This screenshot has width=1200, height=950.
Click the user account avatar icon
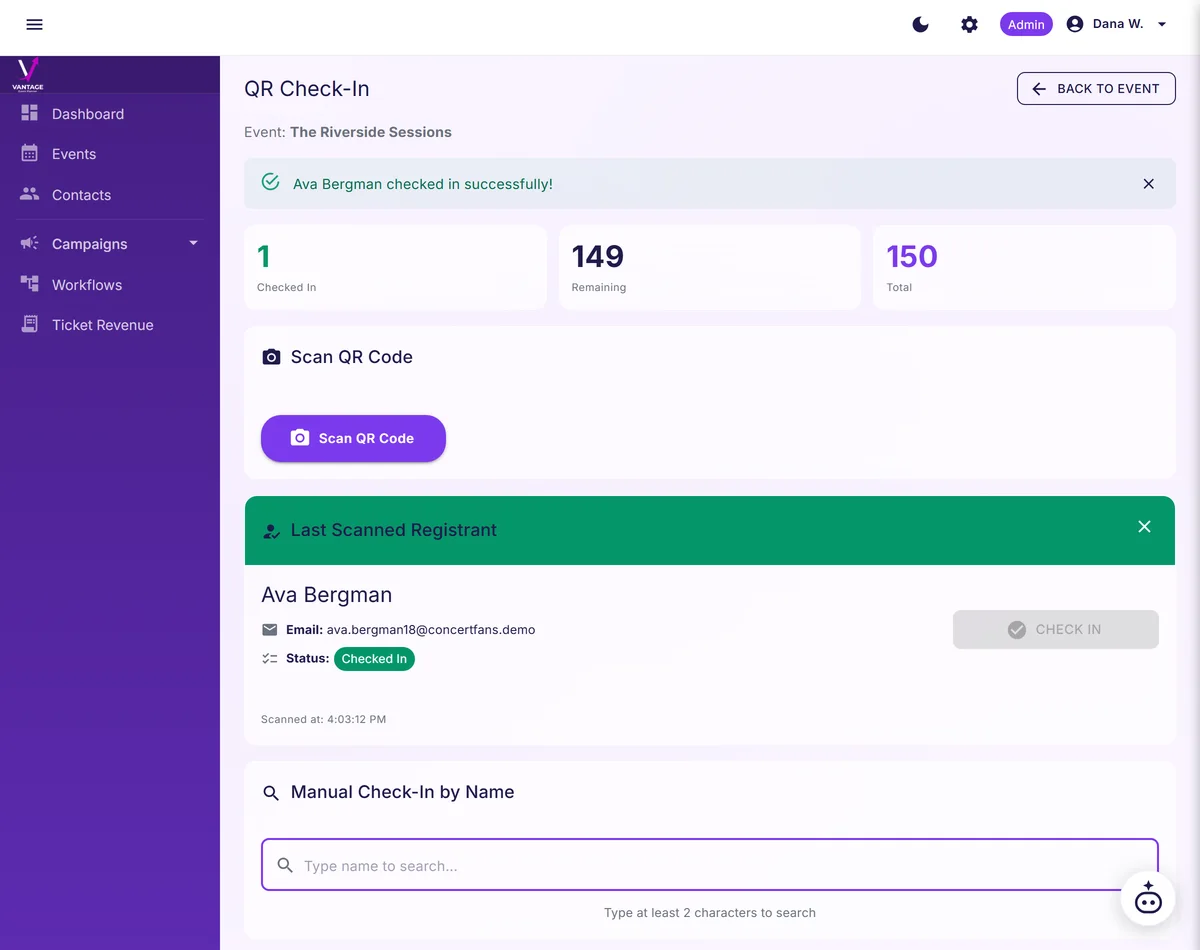point(1075,25)
